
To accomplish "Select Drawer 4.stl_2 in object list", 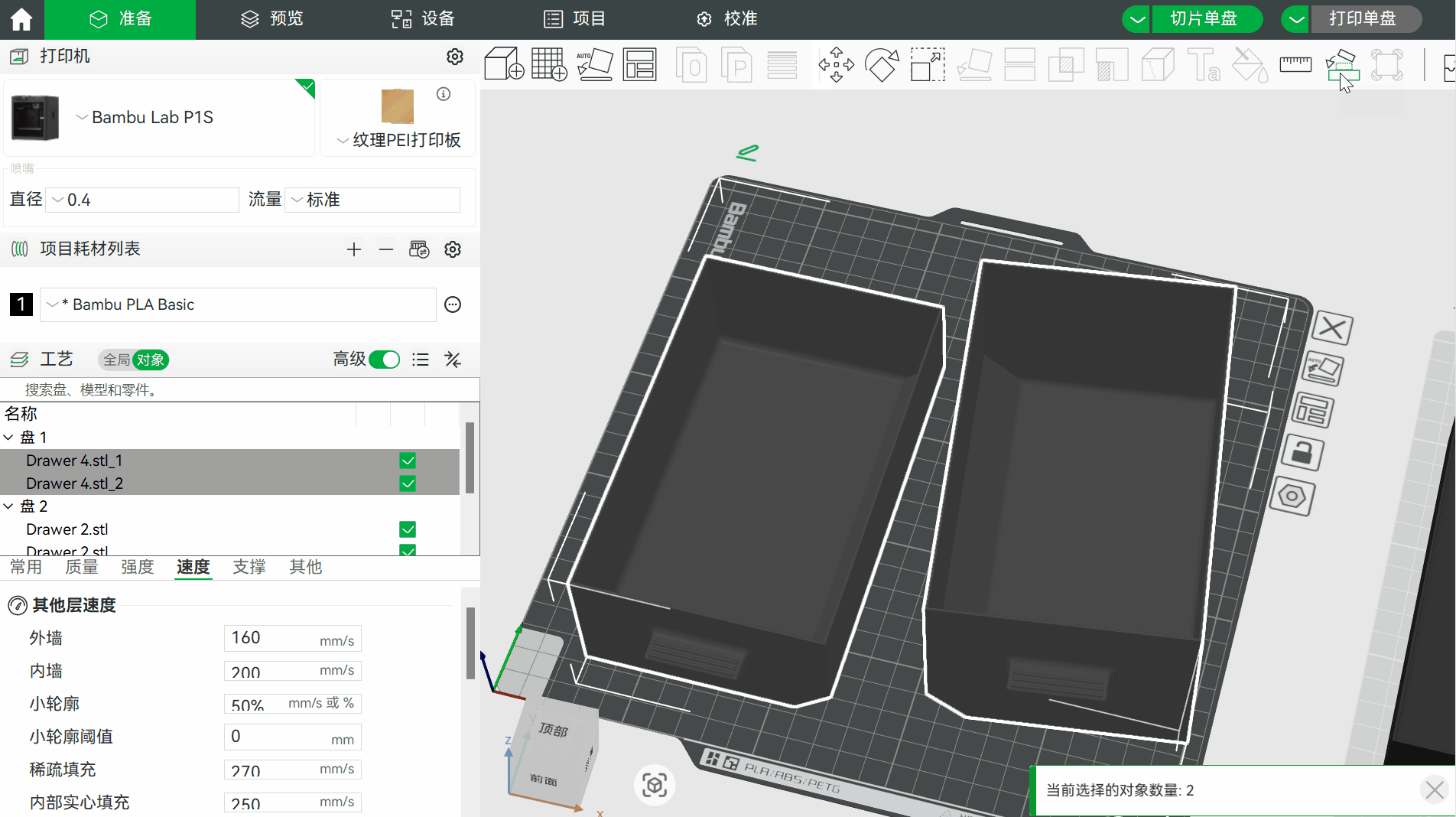I will [x=74, y=483].
